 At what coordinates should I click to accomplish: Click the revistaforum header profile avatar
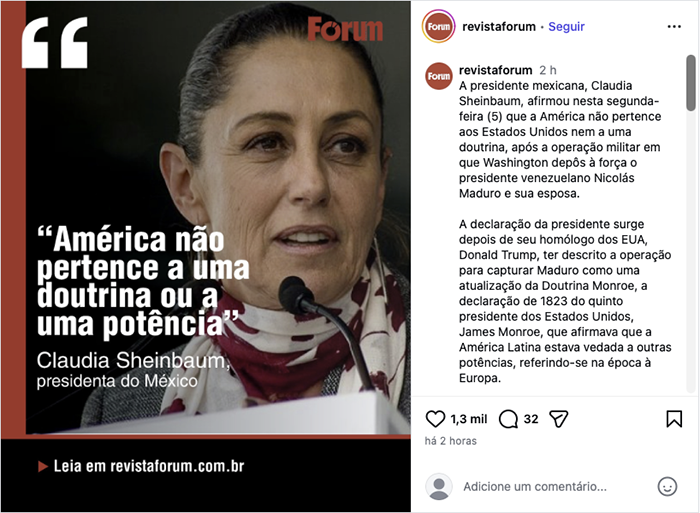(x=438, y=26)
